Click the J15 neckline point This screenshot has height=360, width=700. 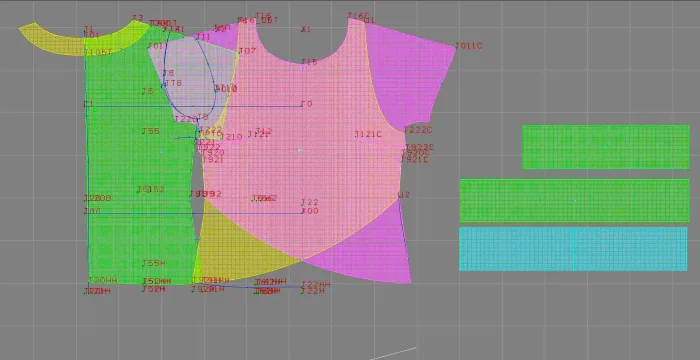tap(309, 62)
